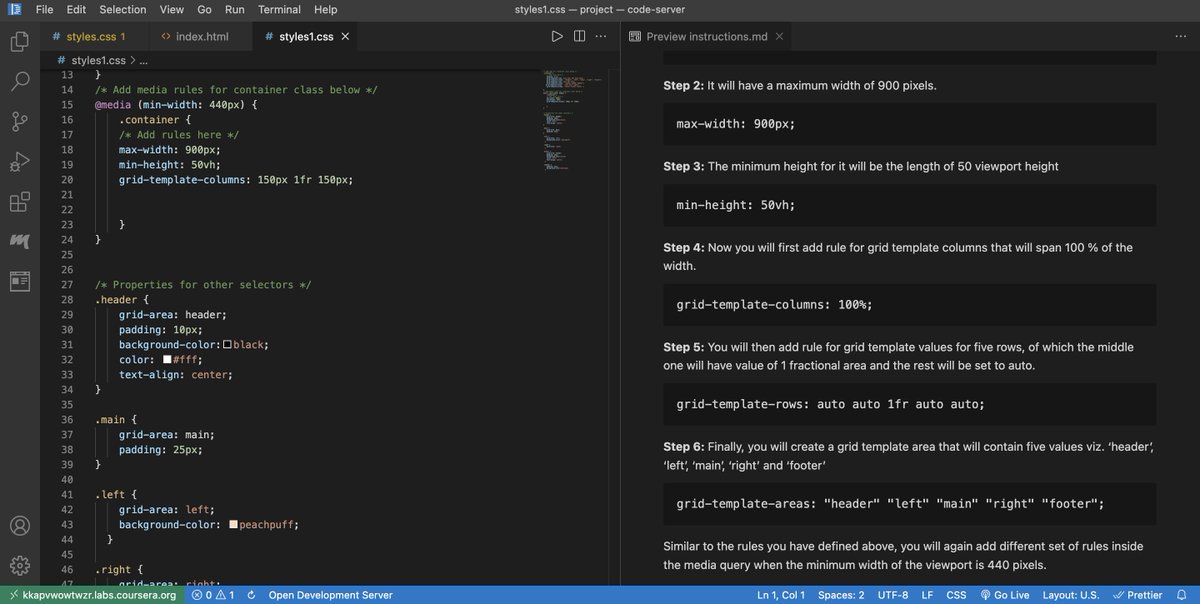This screenshot has height=604, width=1200.
Task: Click the M-shaped extension icon in activity bar
Action: [x=20, y=240]
